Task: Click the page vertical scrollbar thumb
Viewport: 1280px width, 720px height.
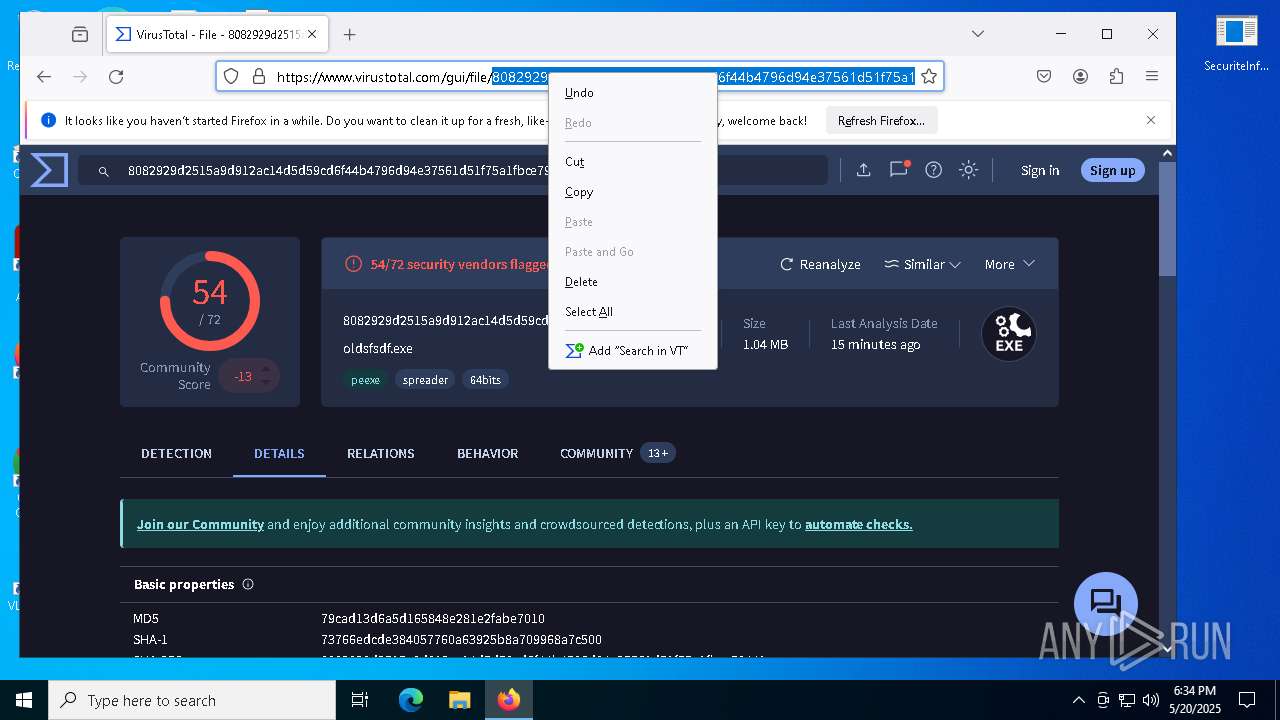Action: tap(1167, 220)
